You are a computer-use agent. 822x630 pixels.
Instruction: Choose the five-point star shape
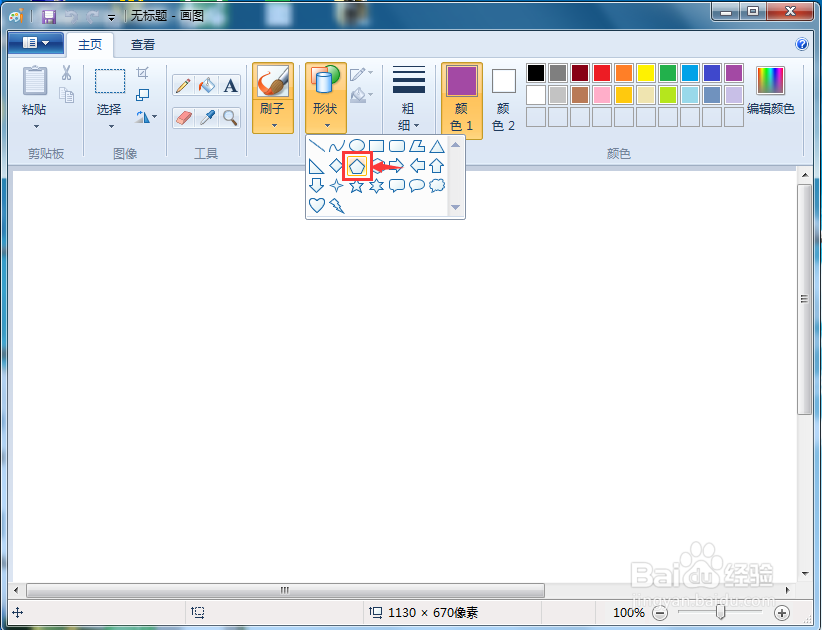click(356, 186)
